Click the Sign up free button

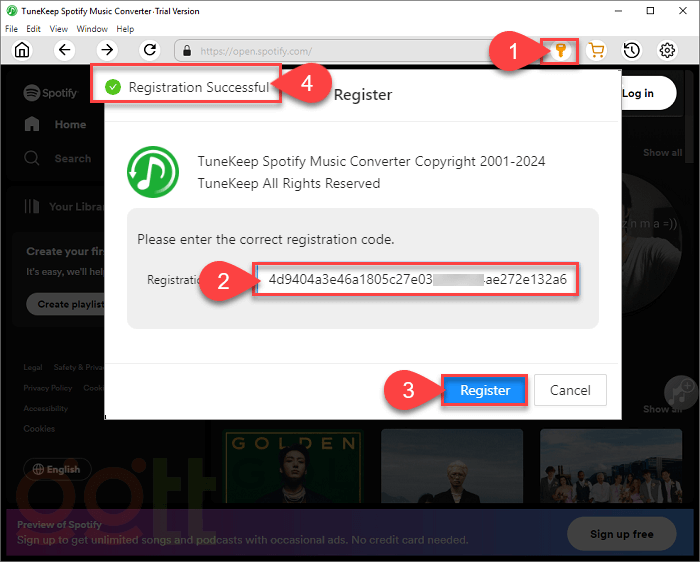pos(621,534)
